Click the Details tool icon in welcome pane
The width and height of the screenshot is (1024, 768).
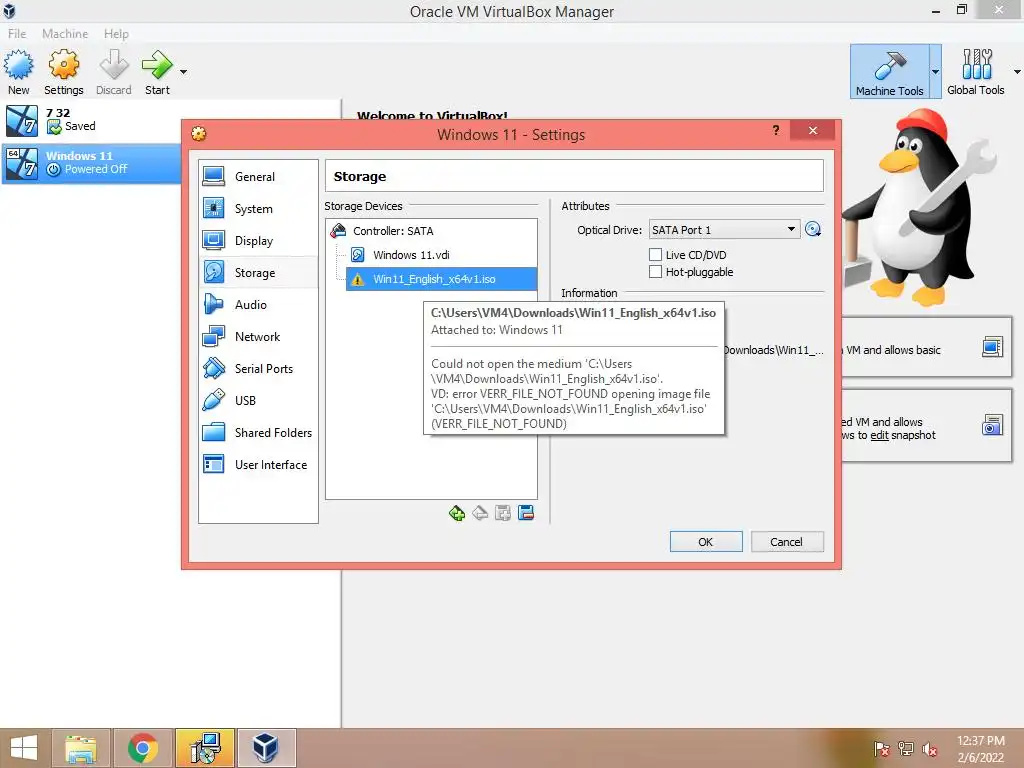pos(992,347)
